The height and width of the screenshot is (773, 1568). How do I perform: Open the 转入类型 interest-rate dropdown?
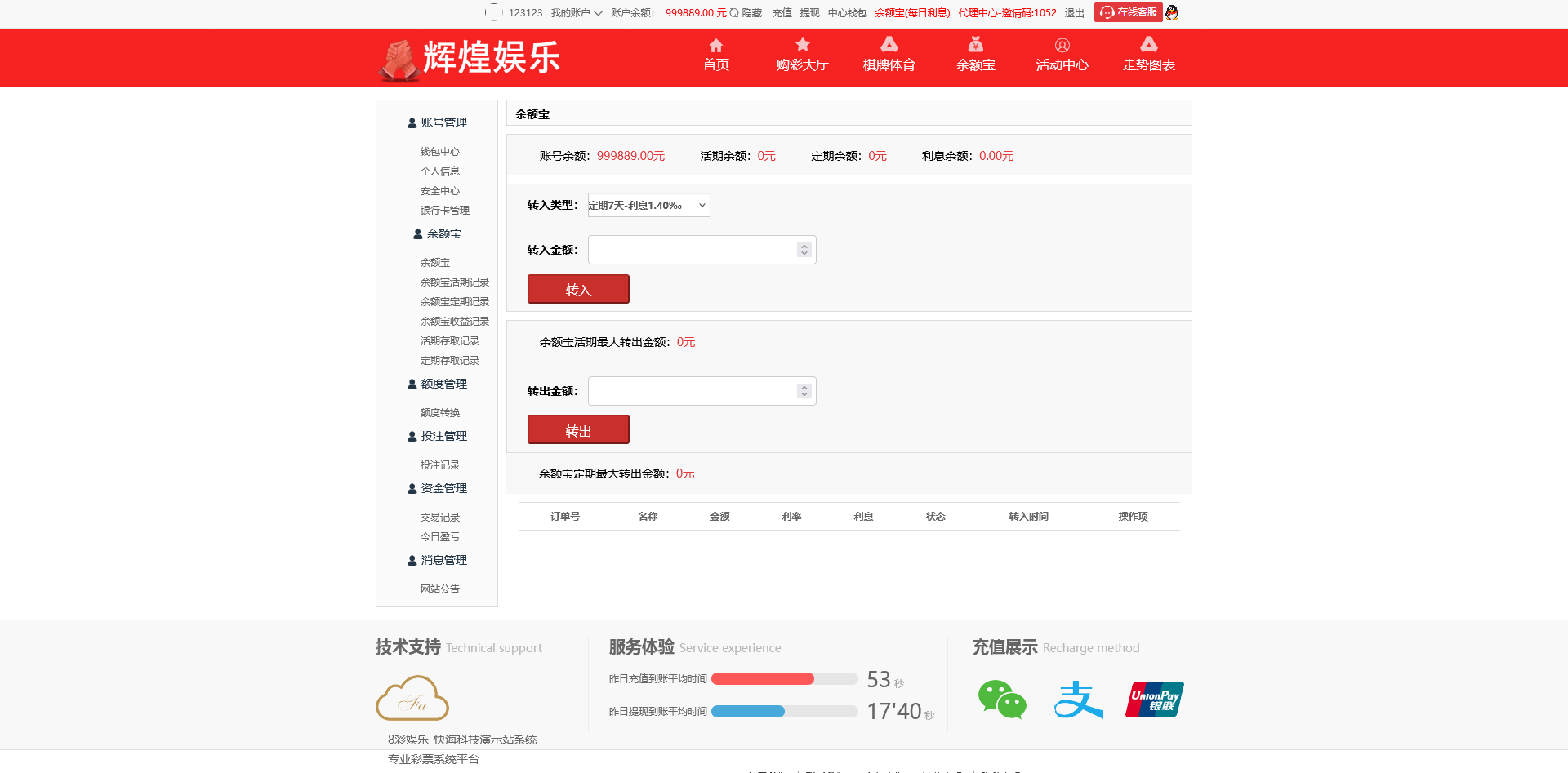648,205
